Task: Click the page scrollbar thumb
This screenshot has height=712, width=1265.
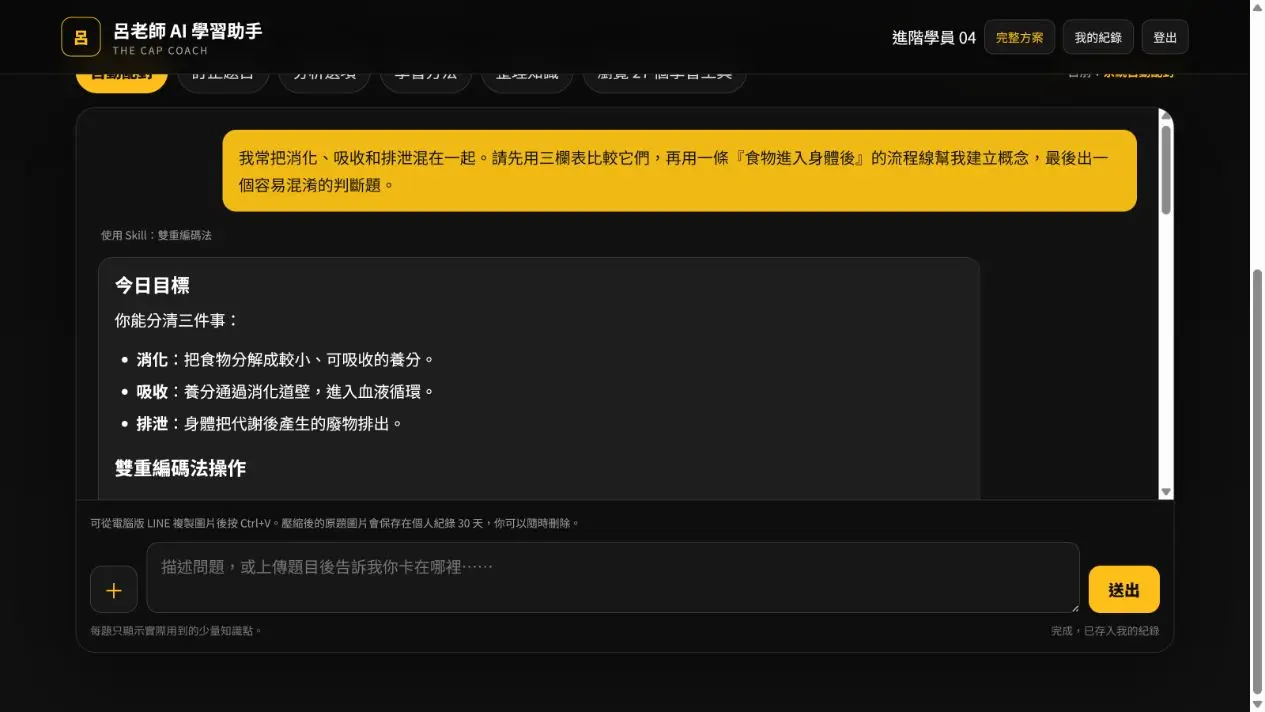Action: pos(1257,482)
